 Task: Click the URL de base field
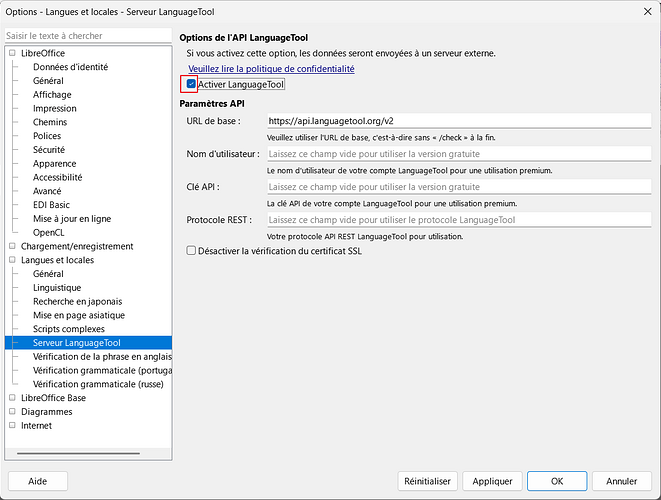click(x=458, y=121)
